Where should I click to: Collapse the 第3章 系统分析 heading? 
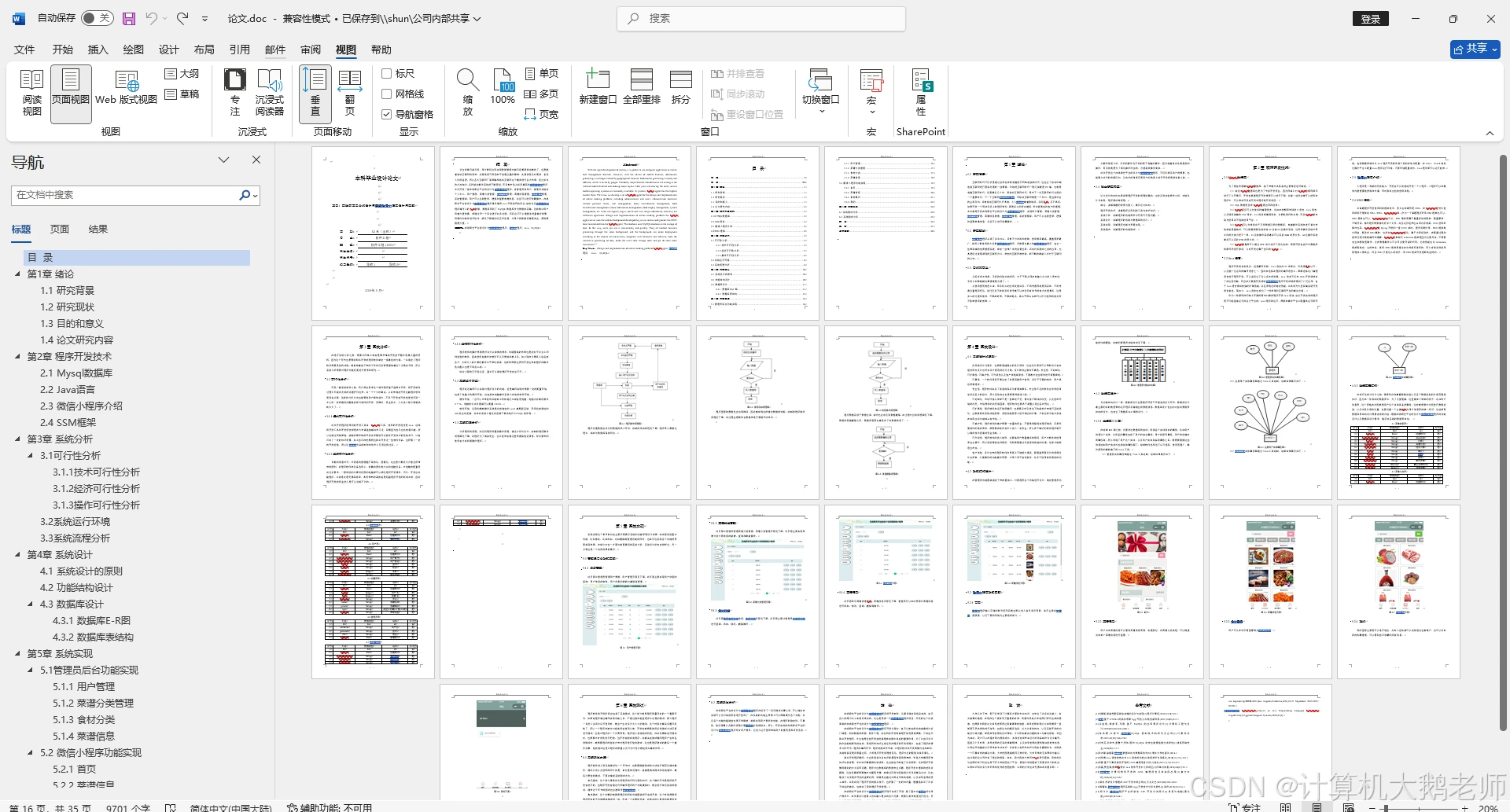pos(18,439)
